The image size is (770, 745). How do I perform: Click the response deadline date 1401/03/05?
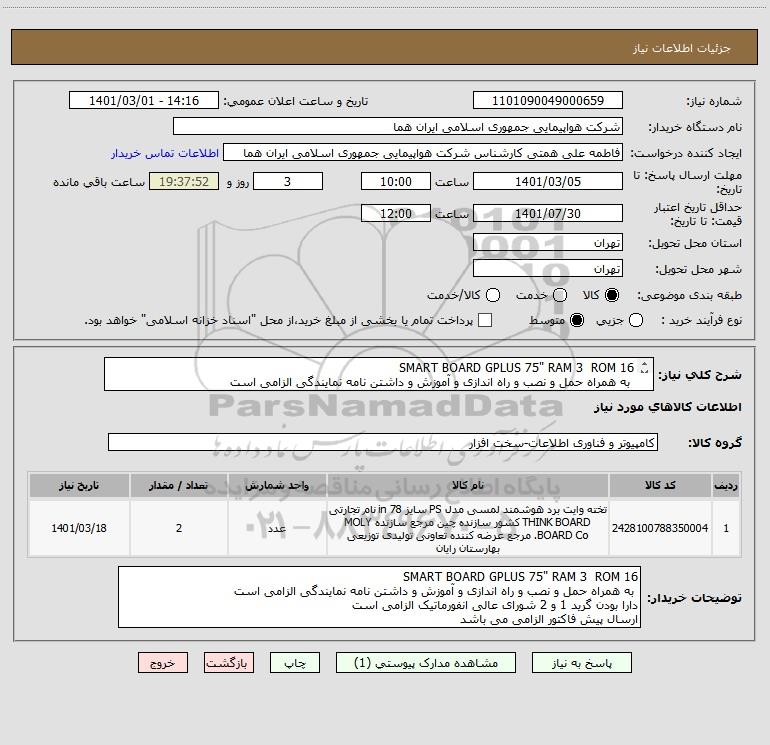tap(548, 181)
